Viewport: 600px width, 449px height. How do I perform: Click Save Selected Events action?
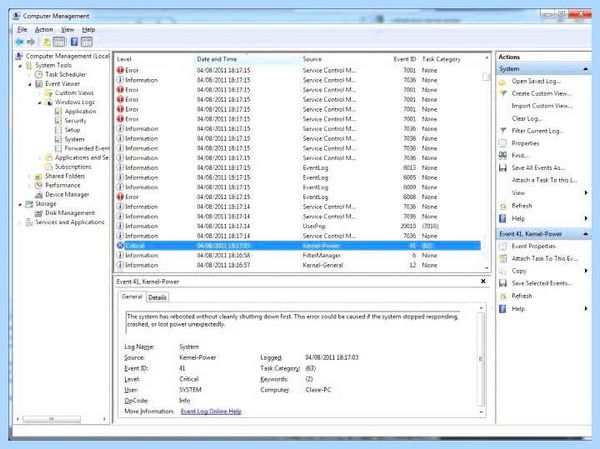tap(542, 283)
